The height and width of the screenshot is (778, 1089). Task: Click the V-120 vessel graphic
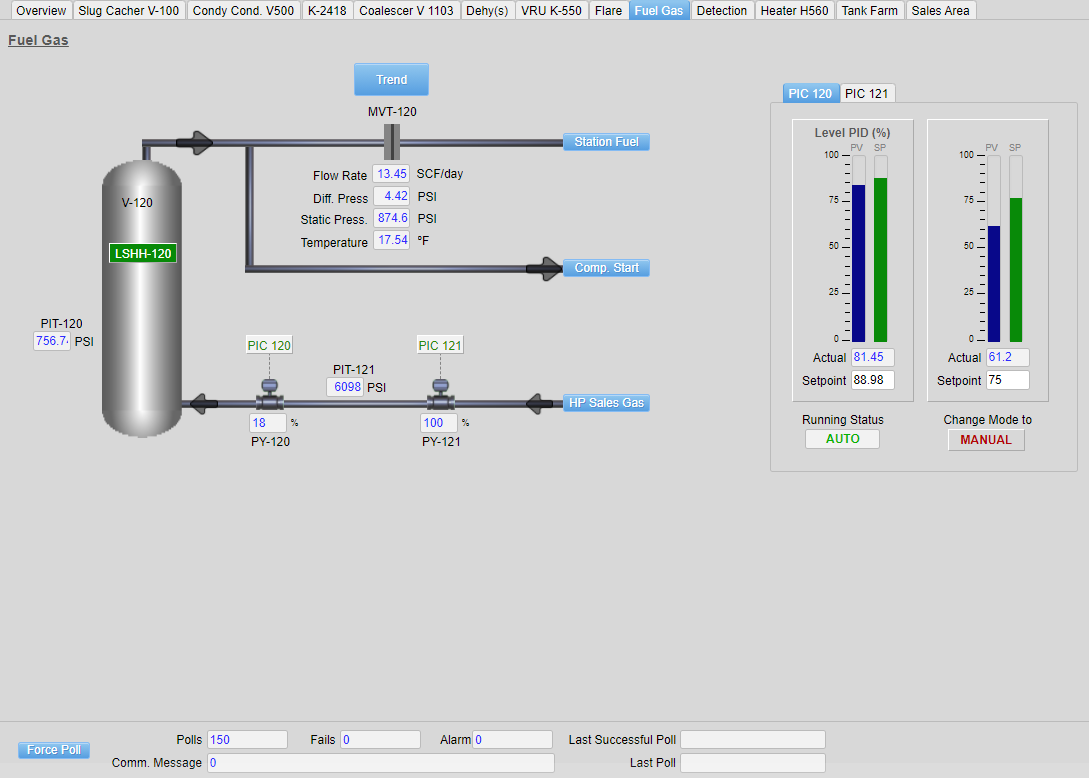[x=142, y=299]
